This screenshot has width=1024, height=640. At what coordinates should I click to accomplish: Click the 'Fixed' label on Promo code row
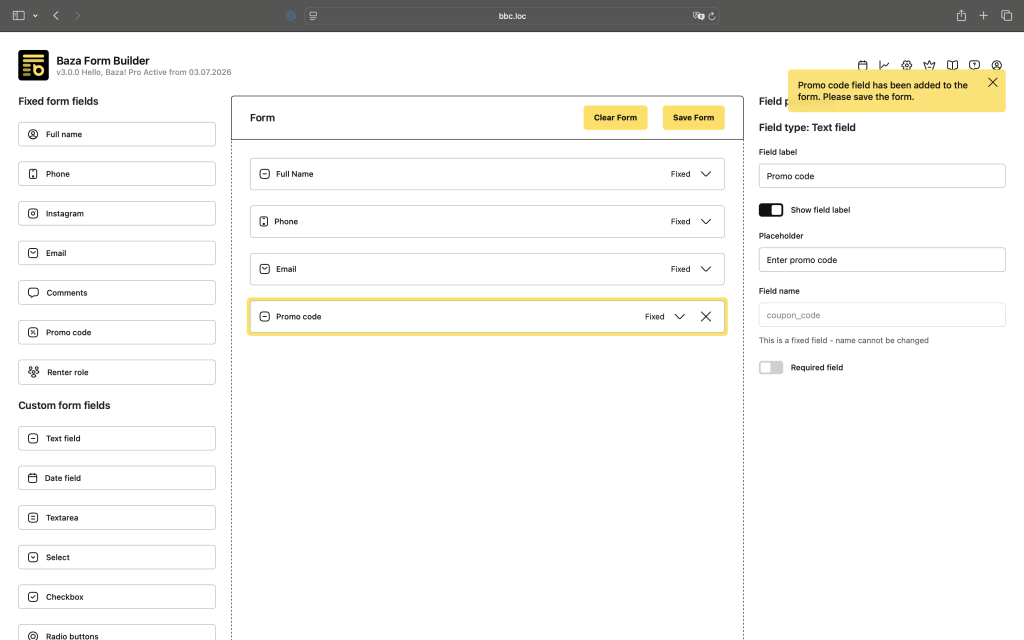pyautogui.click(x=654, y=317)
